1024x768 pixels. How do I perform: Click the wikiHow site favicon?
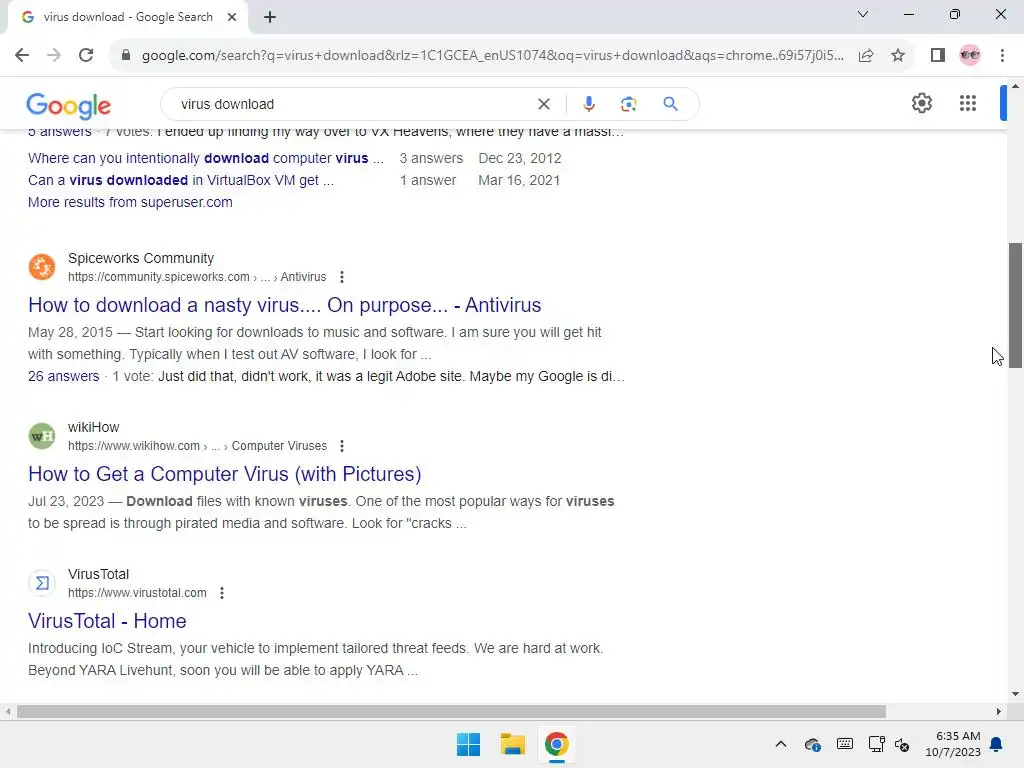pyautogui.click(x=42, y=436)
